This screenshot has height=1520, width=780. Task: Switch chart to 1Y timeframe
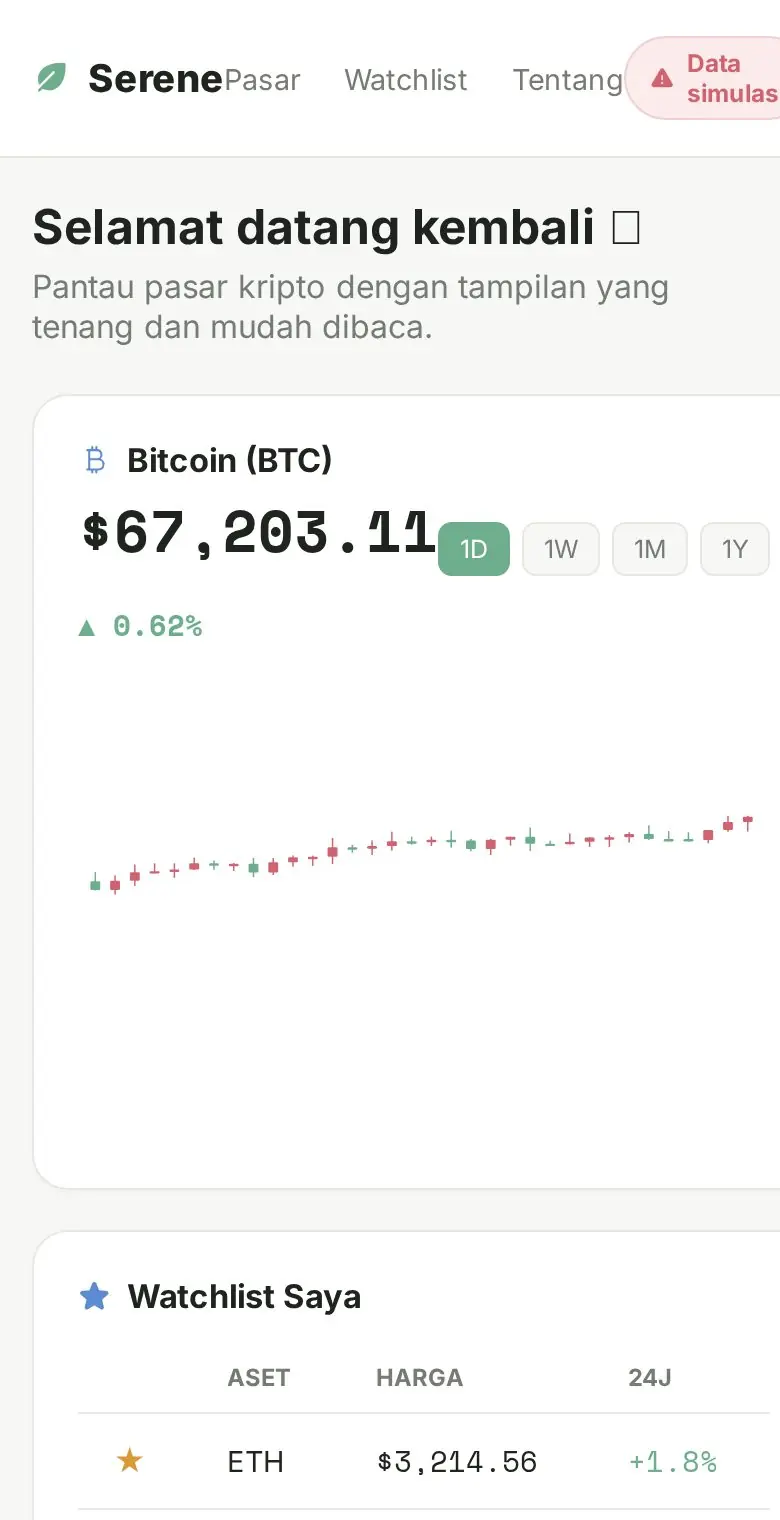[x=735, y=549]
